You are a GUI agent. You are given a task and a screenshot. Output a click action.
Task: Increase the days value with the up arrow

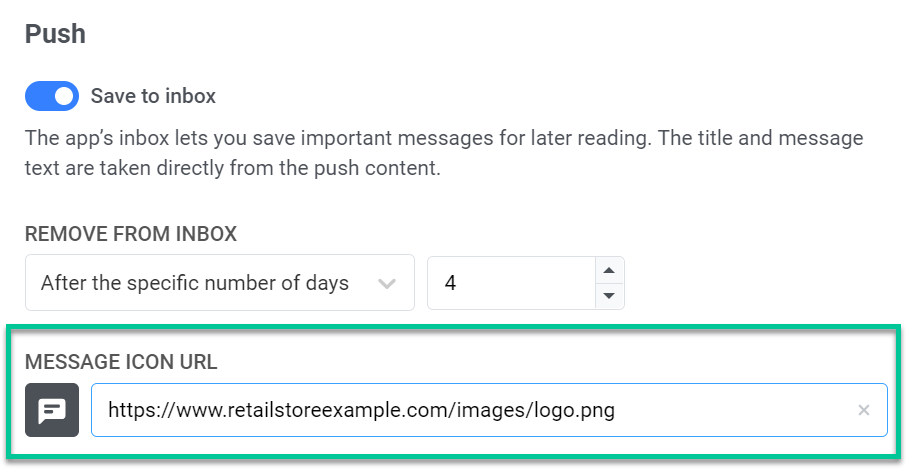pos(609,270)
